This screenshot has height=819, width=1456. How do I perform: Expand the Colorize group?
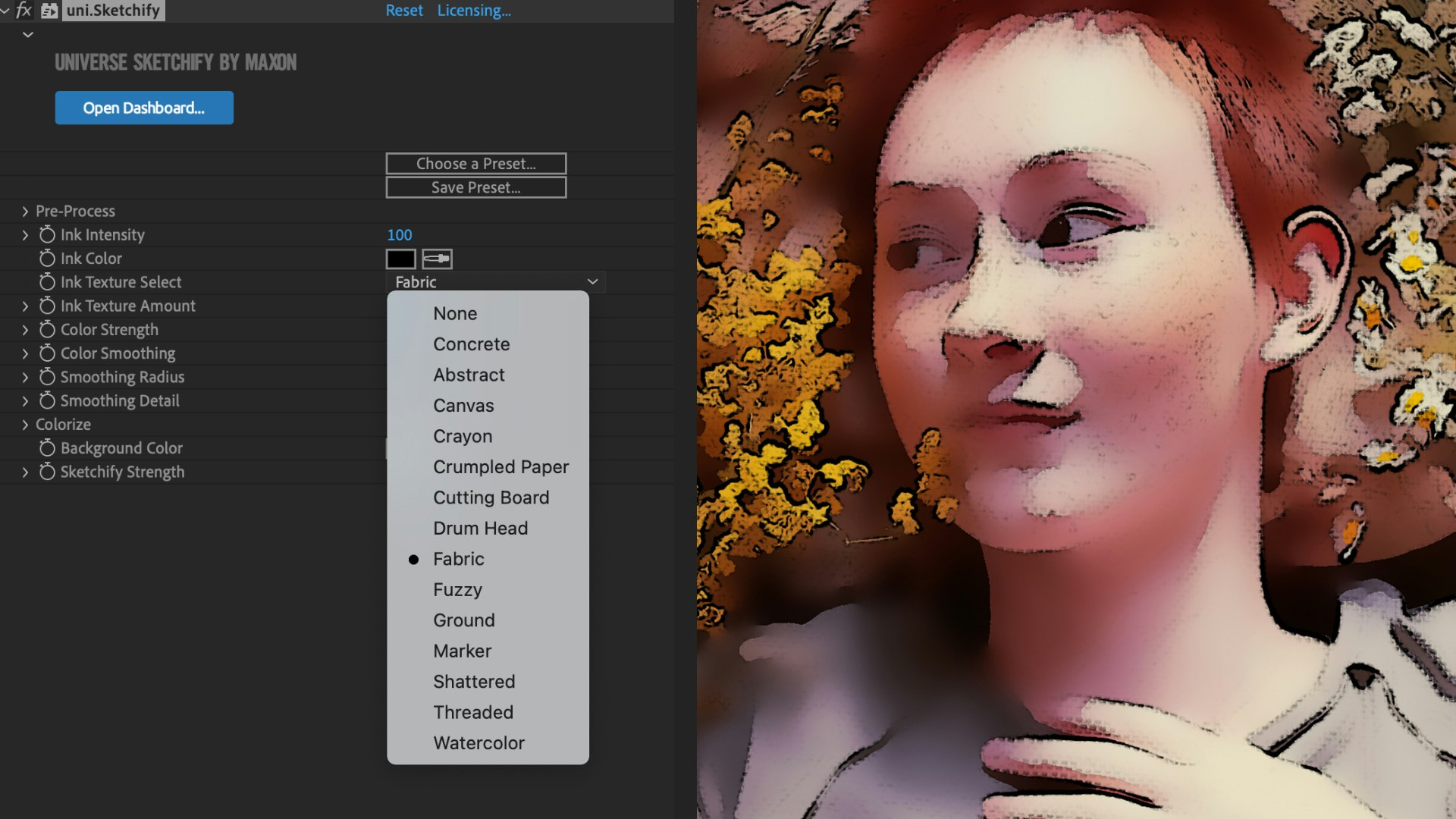(25, 425)
